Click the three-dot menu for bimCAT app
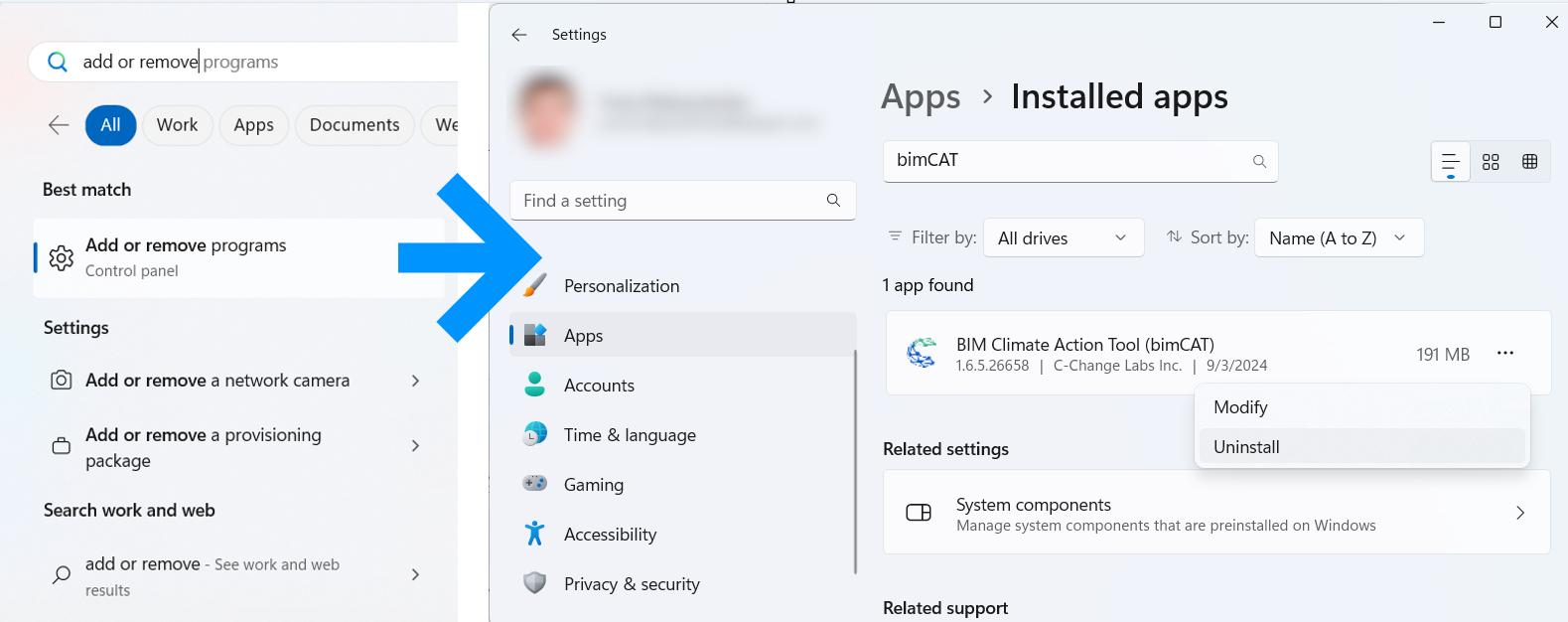Screen dimensions: 1568x622 coord(1504,354)
